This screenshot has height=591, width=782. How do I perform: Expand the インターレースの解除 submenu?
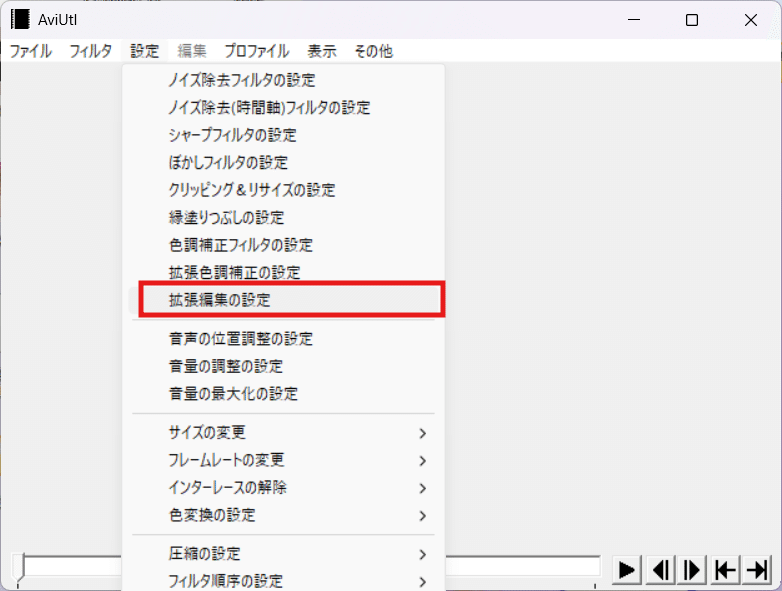[x=283, y=487]
